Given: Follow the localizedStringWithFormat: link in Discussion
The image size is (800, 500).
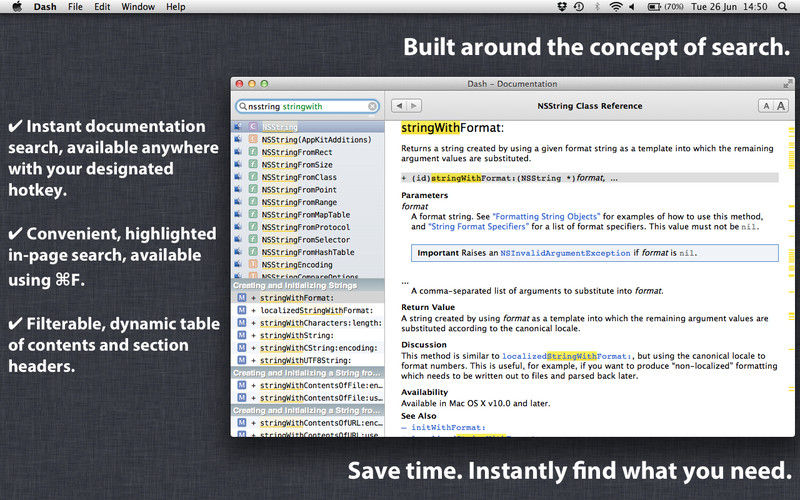Looking at the screenshot, I should (x=567, y=356).
